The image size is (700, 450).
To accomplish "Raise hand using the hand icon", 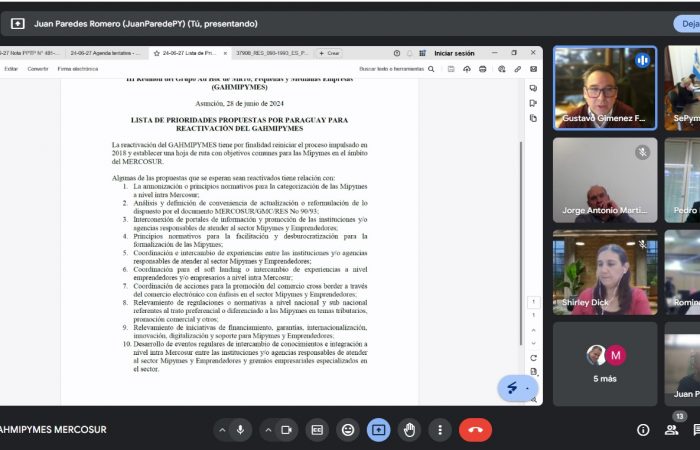I will tap(409, 430).
